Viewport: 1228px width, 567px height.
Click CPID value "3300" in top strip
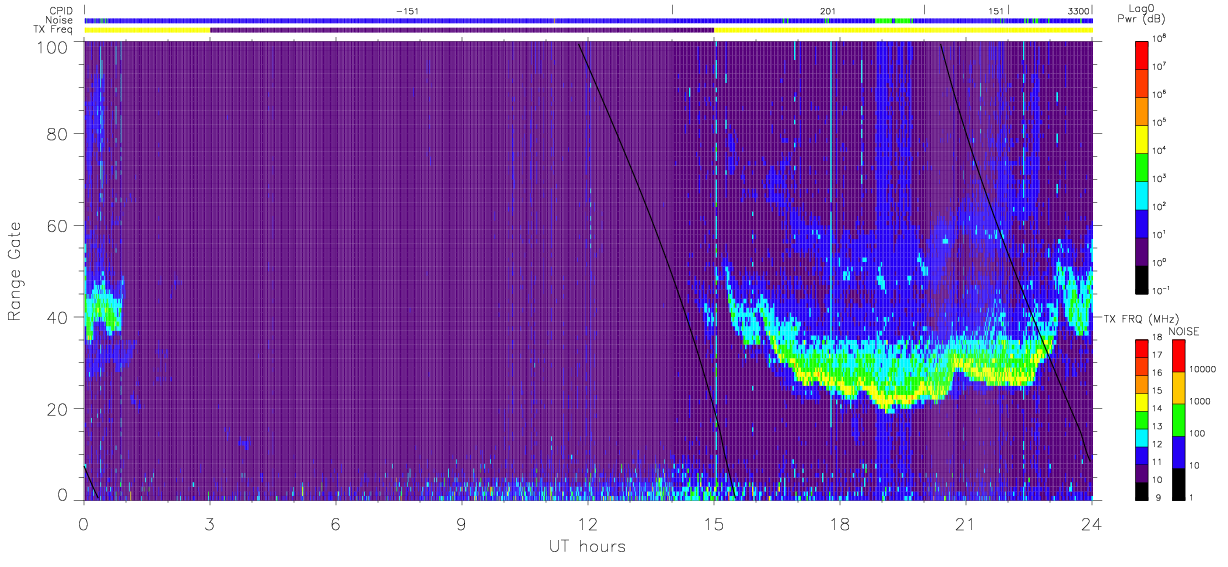pos(1078,11)
